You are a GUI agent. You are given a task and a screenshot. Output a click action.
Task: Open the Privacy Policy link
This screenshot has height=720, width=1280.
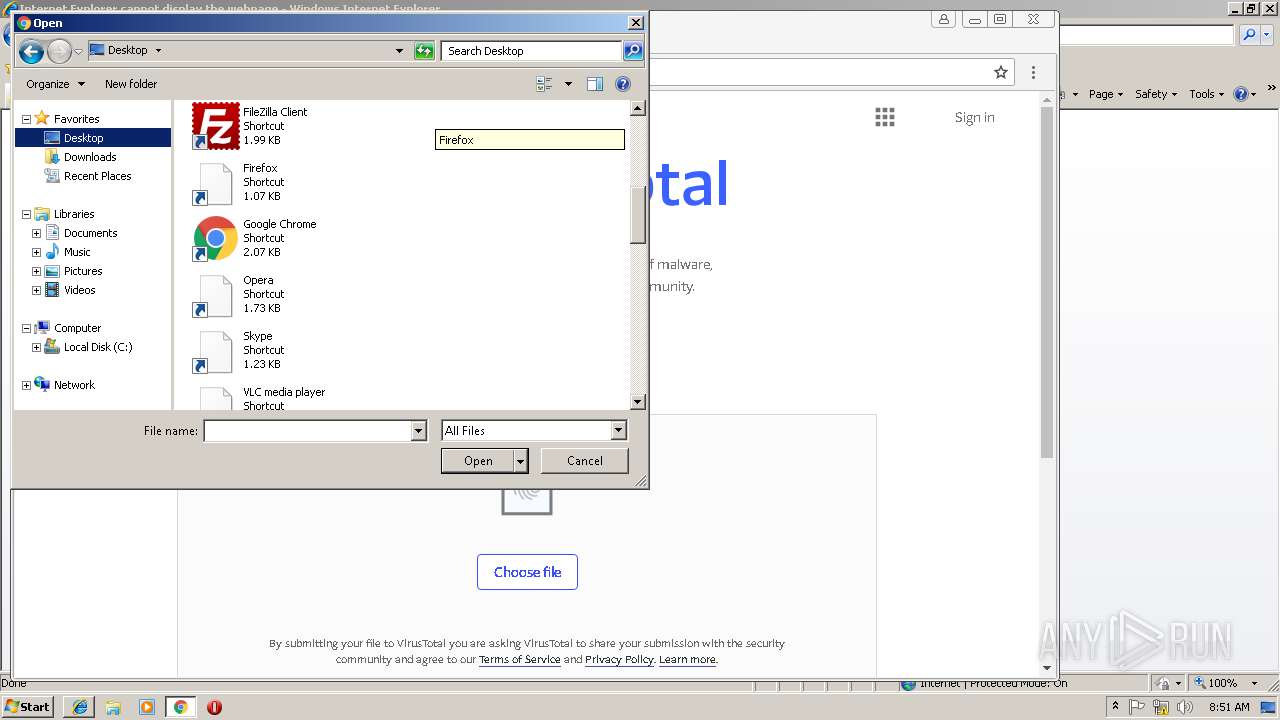pyautogui.click(x=619, y=659)
